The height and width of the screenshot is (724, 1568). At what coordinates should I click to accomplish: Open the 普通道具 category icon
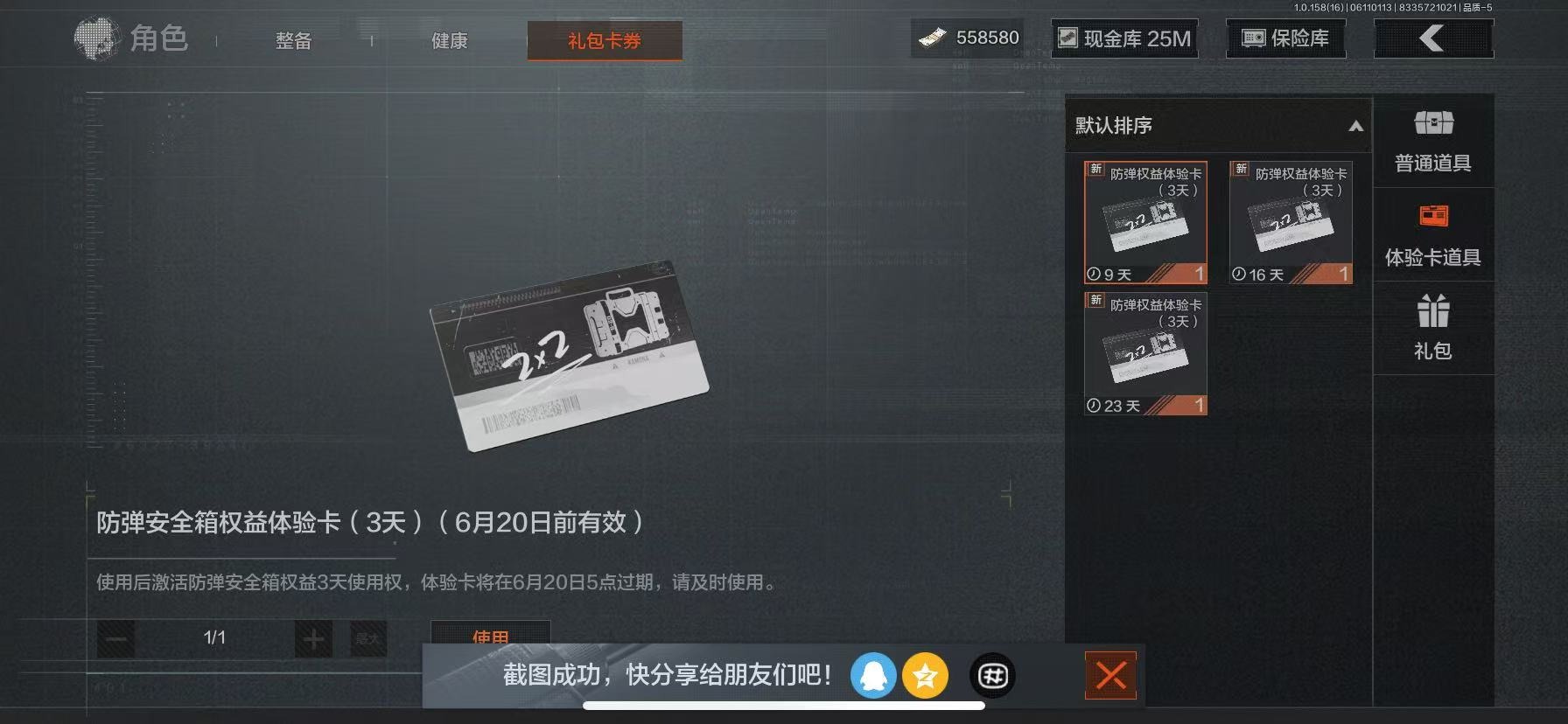coord(1433,123)
